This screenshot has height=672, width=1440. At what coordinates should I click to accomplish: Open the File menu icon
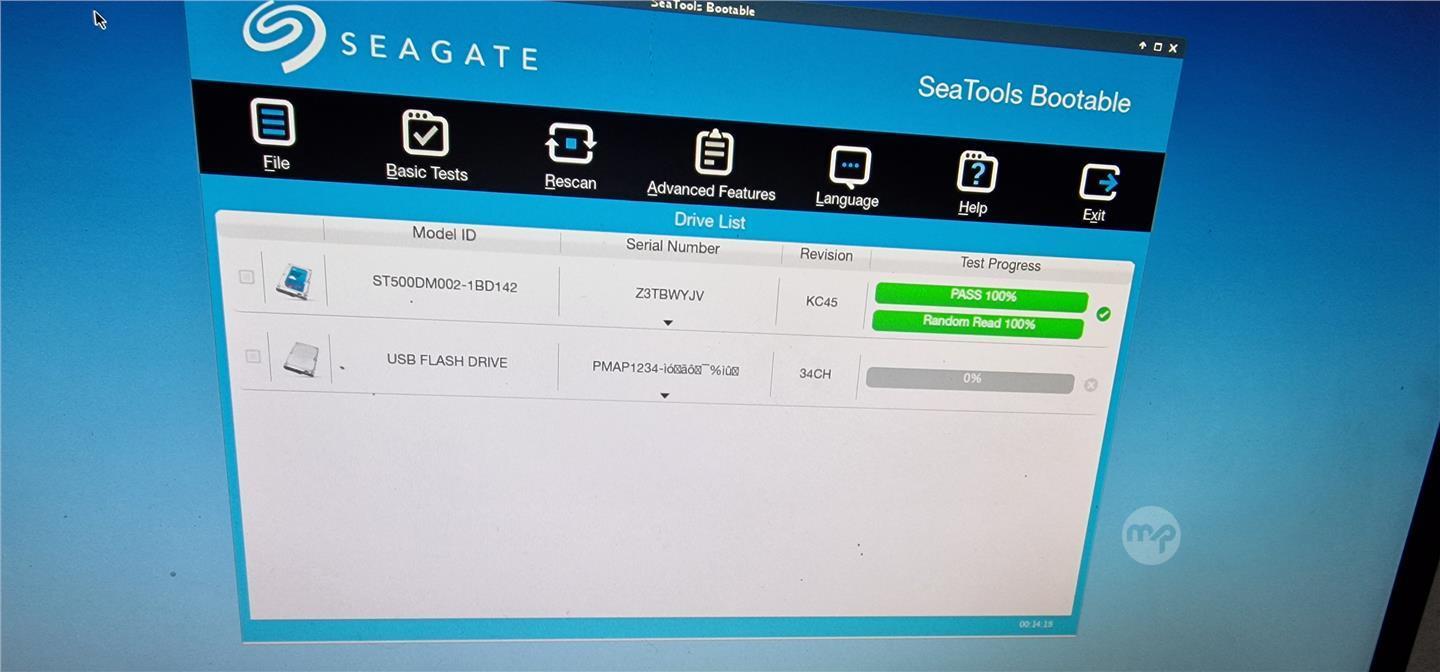273,123
